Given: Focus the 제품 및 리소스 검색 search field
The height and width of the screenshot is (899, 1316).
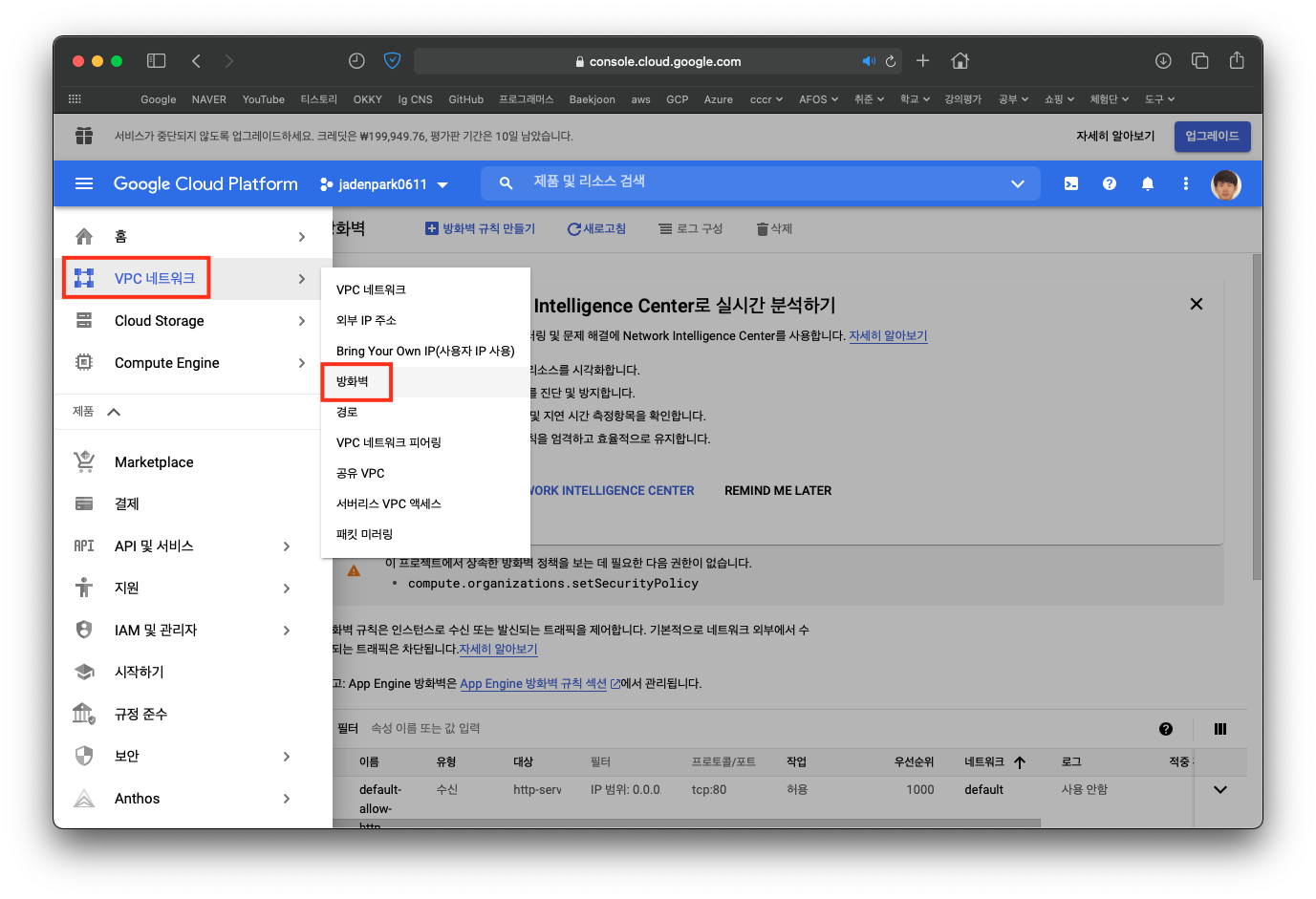Looking at the screenshot, I should (x=760, y=182).
